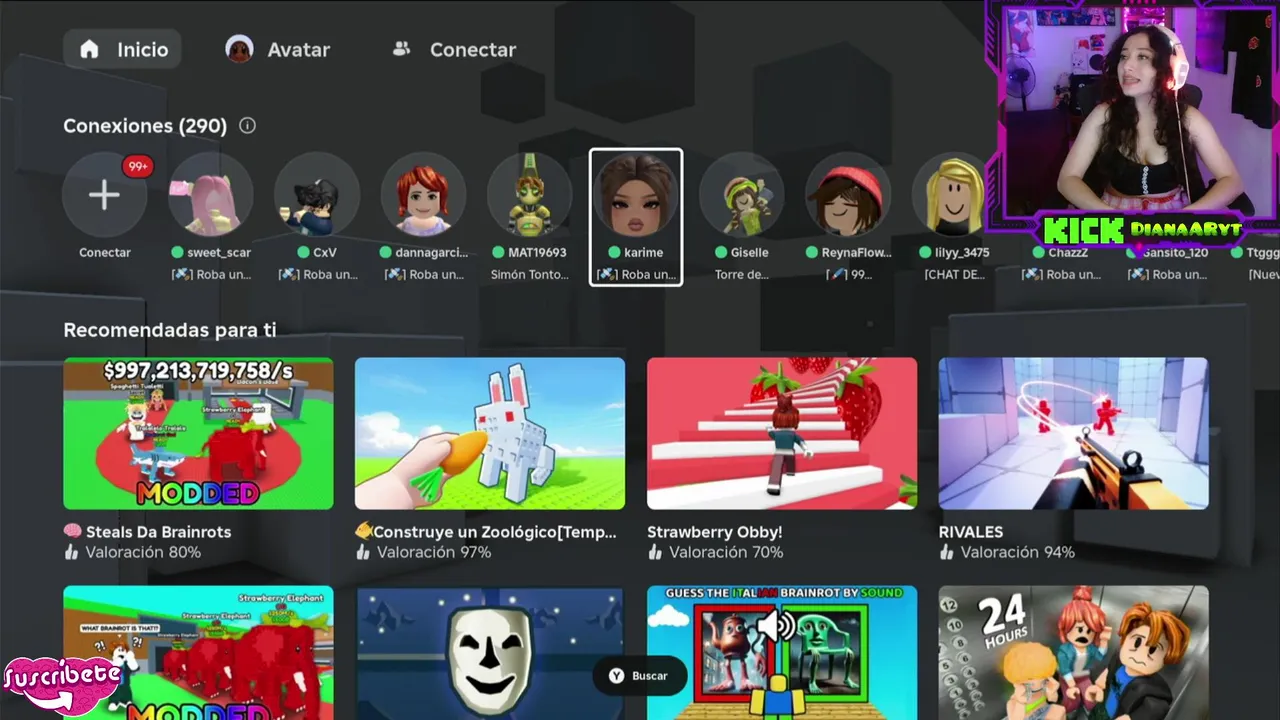Click the thumbs-up icon beside Valoración 94%

(947, 552)
